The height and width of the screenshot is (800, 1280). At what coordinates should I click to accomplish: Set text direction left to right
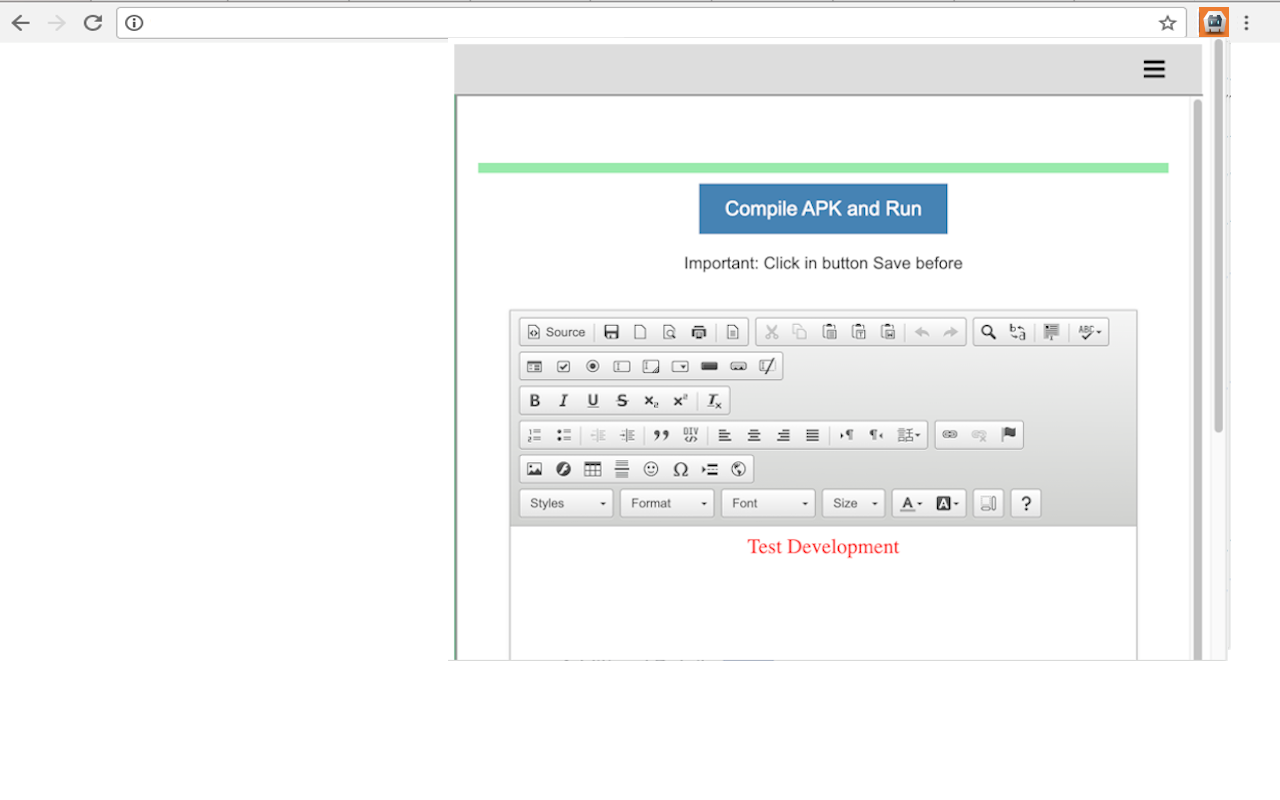846,435
